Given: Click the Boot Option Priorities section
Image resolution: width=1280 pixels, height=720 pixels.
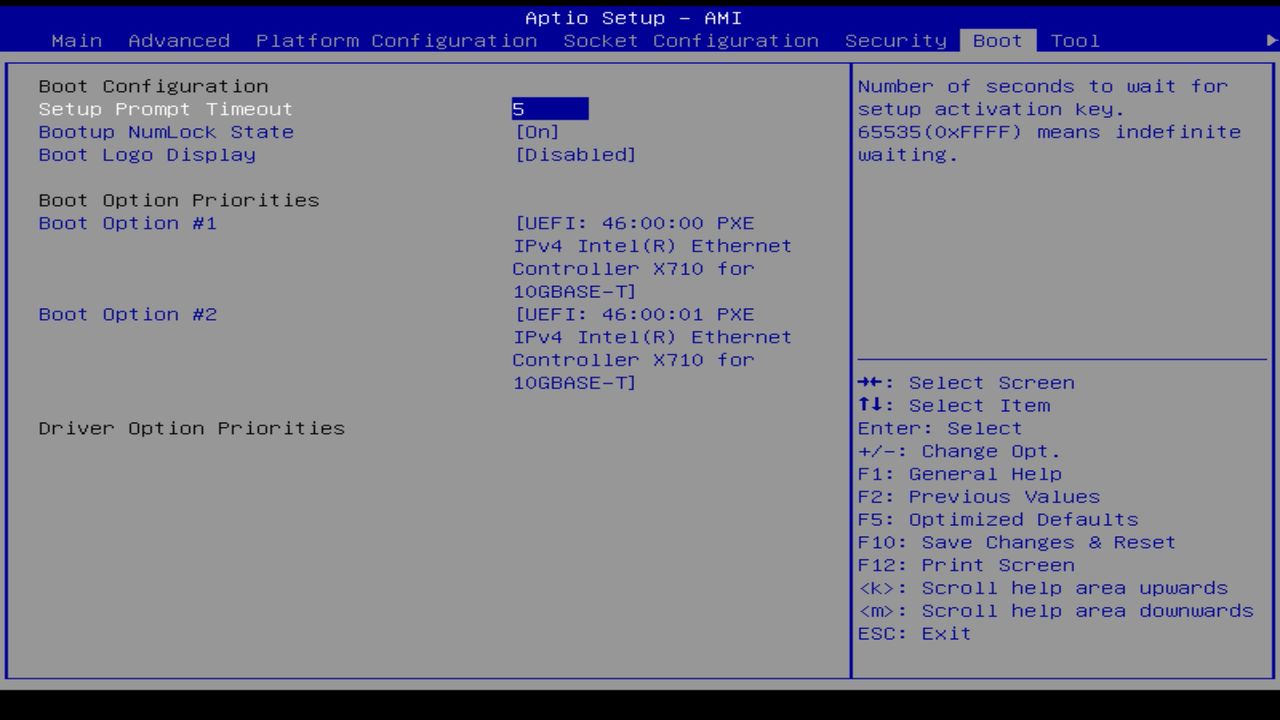Looking at the screenshot, I should click(178, 200).
